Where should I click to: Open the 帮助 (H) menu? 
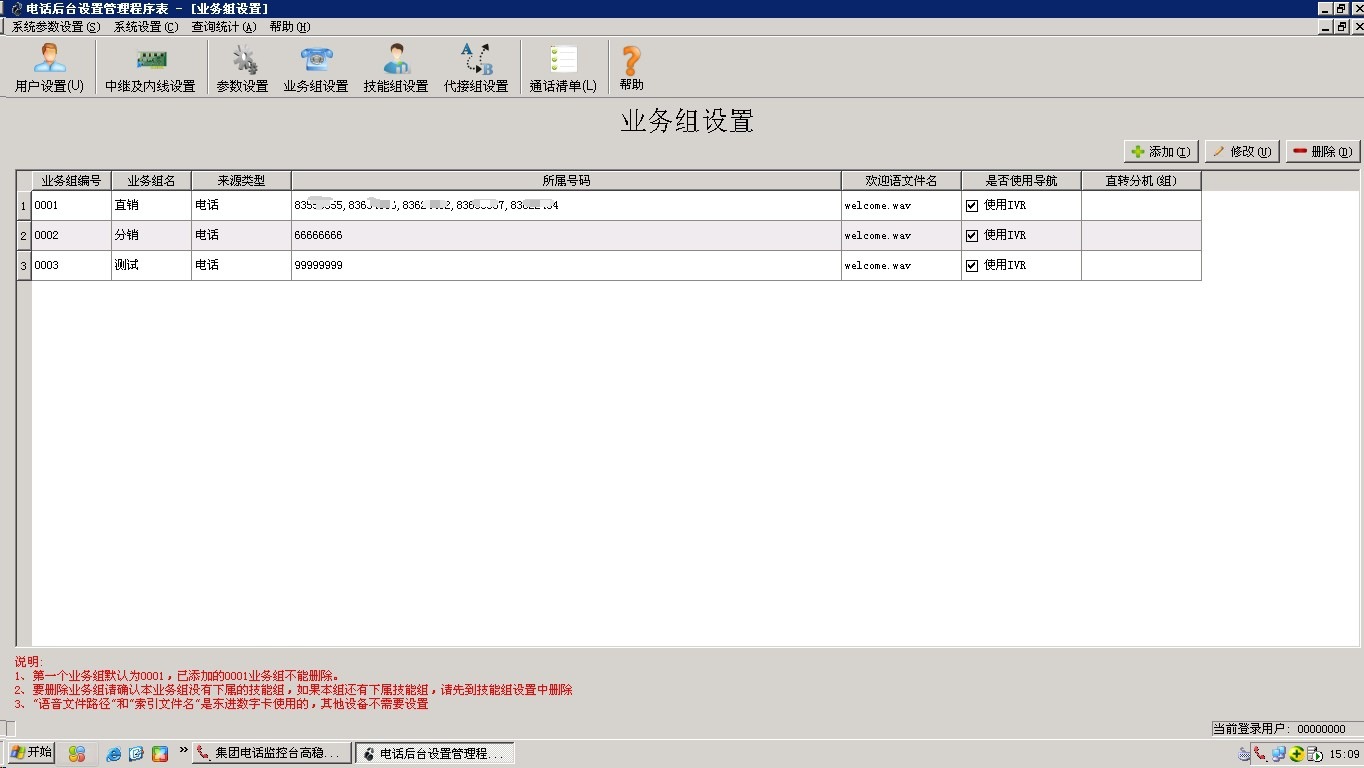tap(289, 27)
